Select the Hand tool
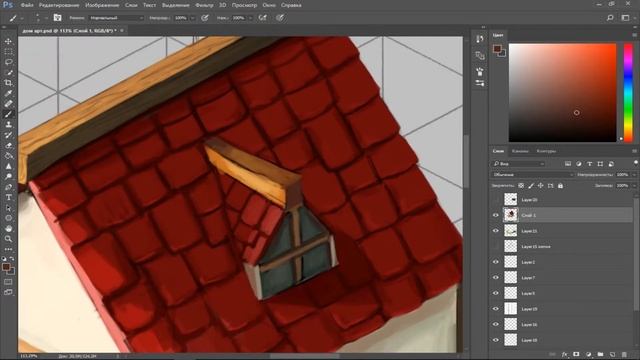 coord(8,229)
